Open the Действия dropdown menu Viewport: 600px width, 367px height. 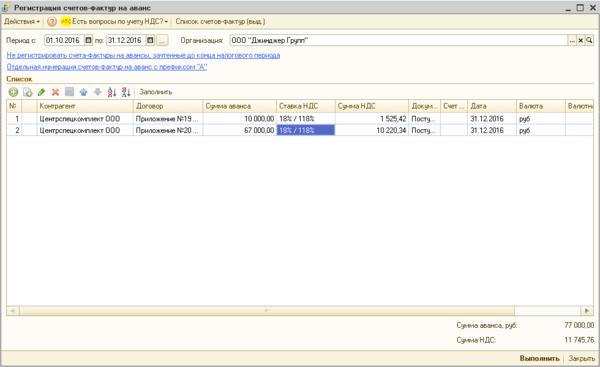click(22, 21)
